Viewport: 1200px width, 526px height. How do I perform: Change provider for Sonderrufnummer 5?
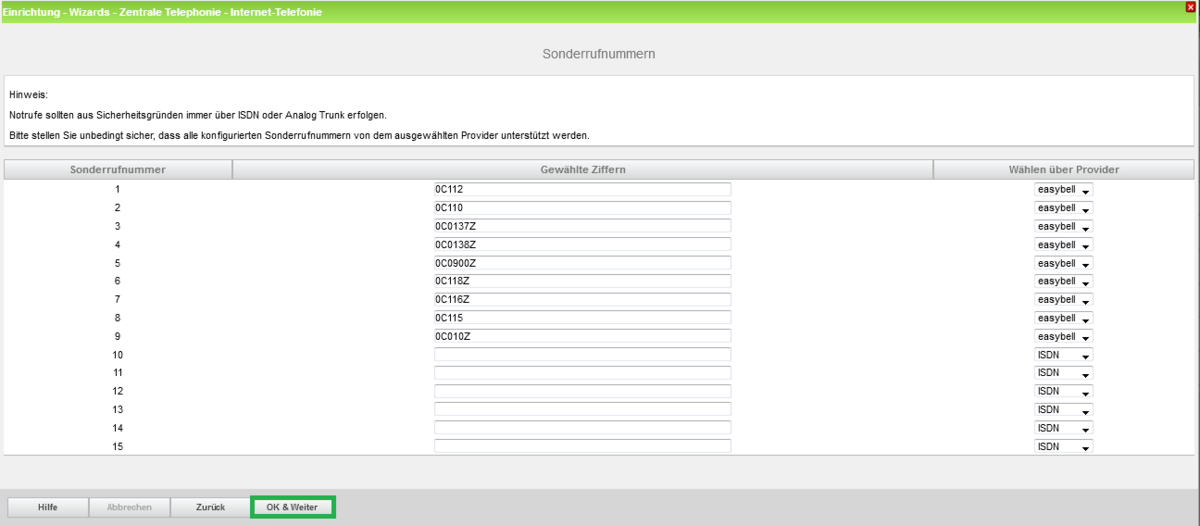pos(1063,263)
